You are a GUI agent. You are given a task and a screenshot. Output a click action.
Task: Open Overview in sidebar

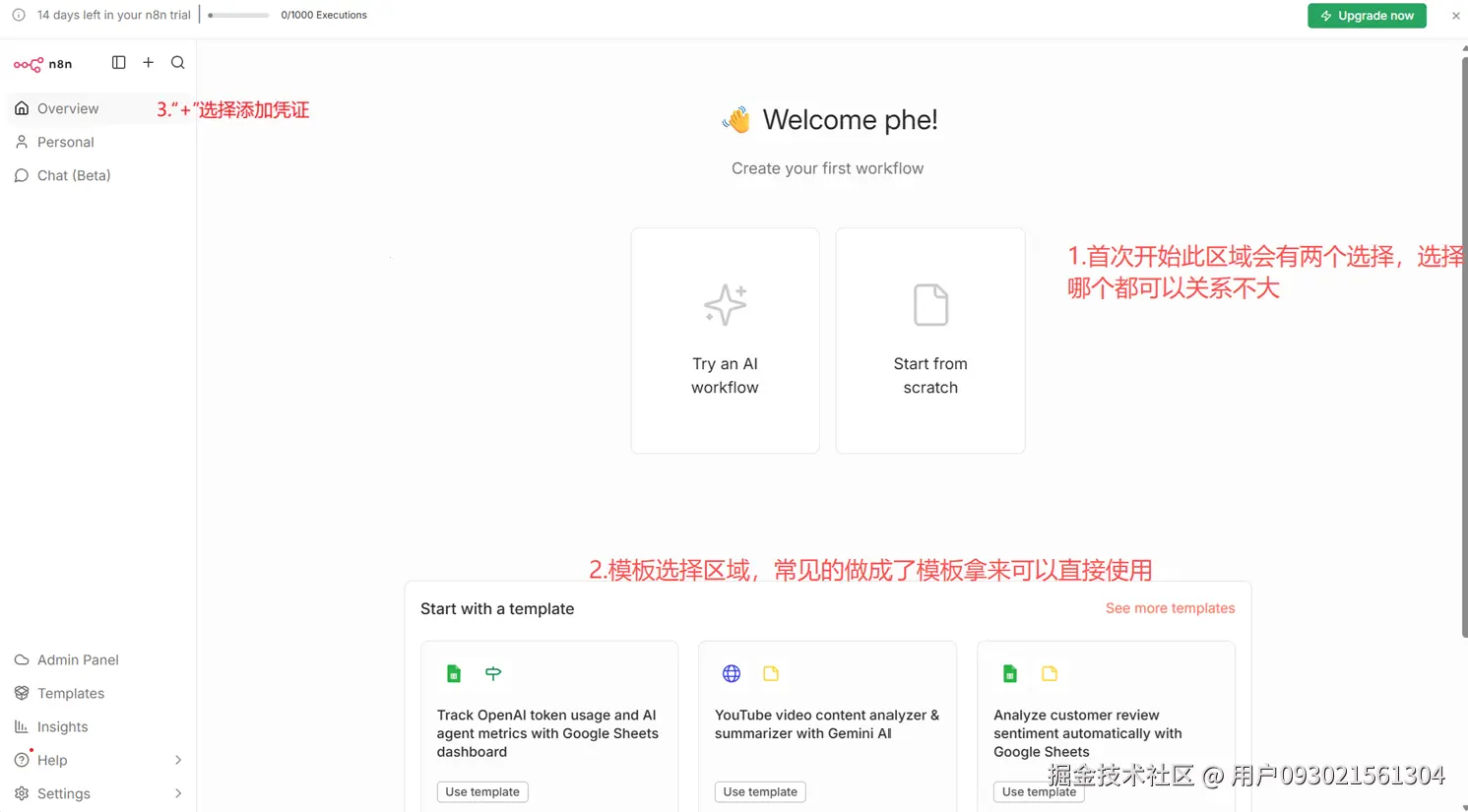(98, 108)
